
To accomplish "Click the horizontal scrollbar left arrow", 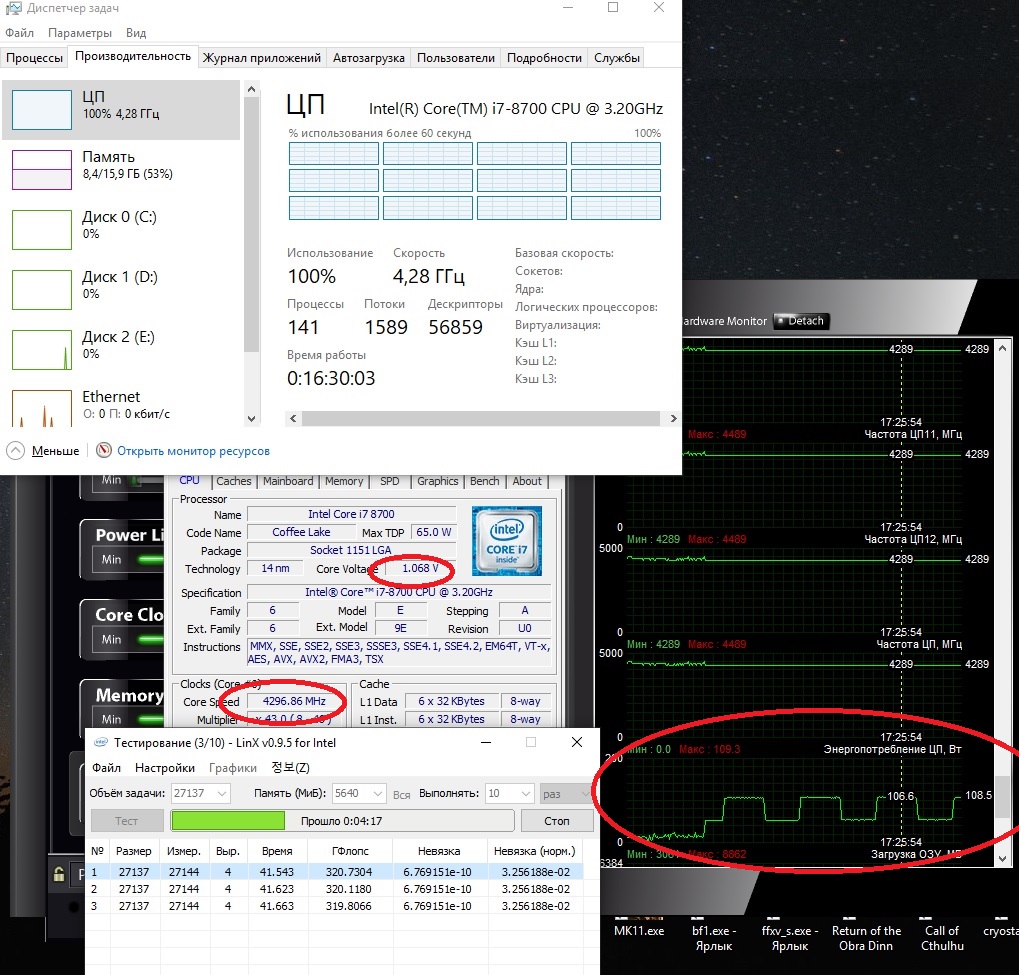I will click(293, 419).
